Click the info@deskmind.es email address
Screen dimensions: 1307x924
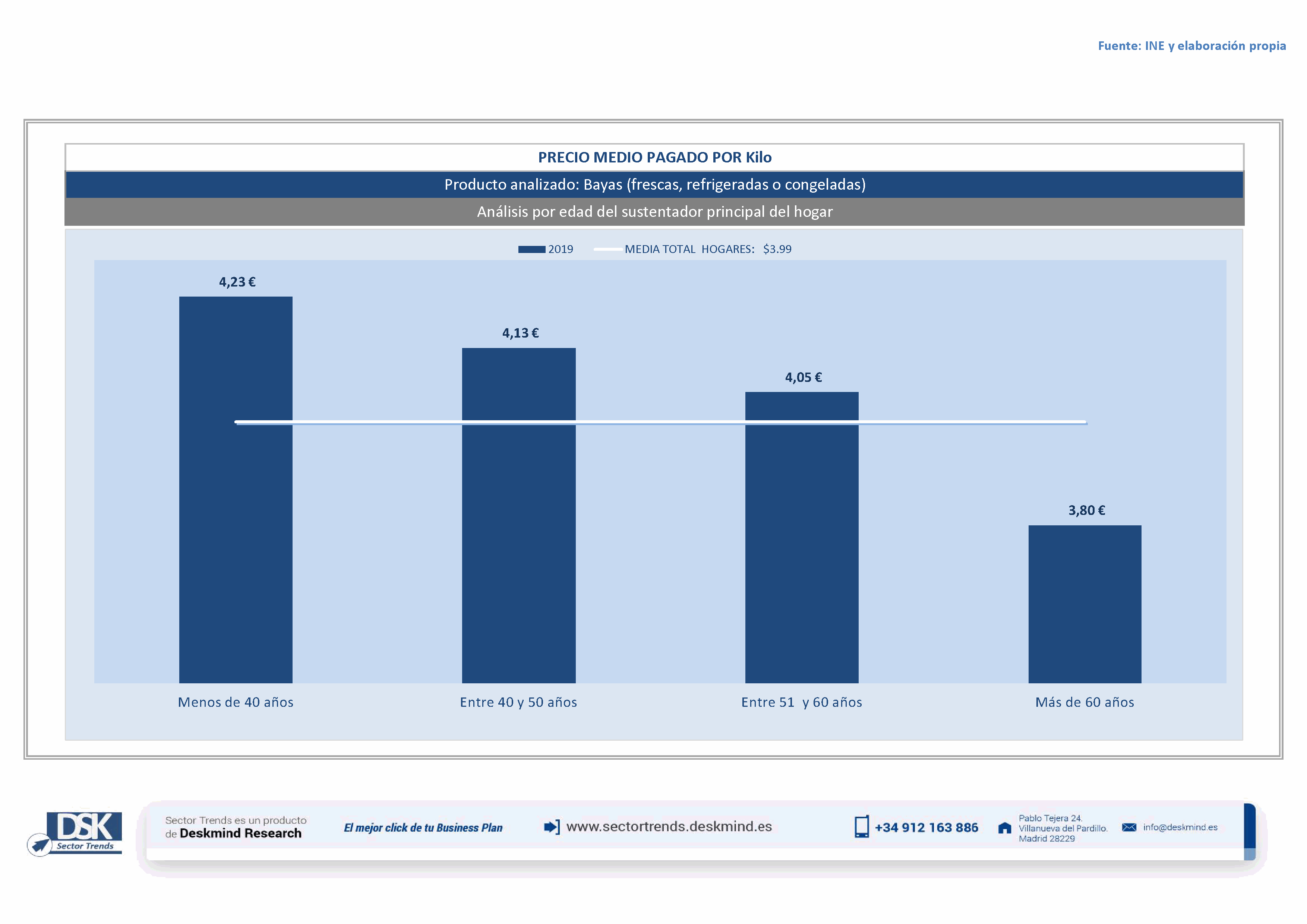click(x=1180, y=827)
